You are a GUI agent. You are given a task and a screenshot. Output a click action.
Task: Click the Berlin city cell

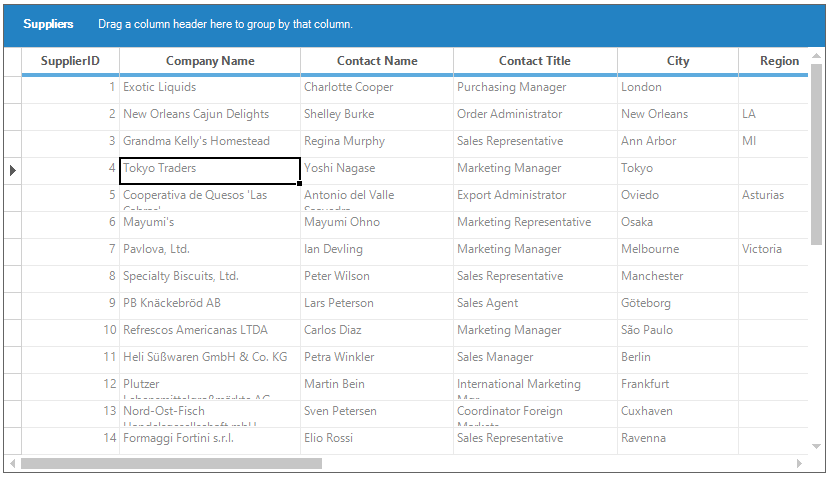[678, 360]
